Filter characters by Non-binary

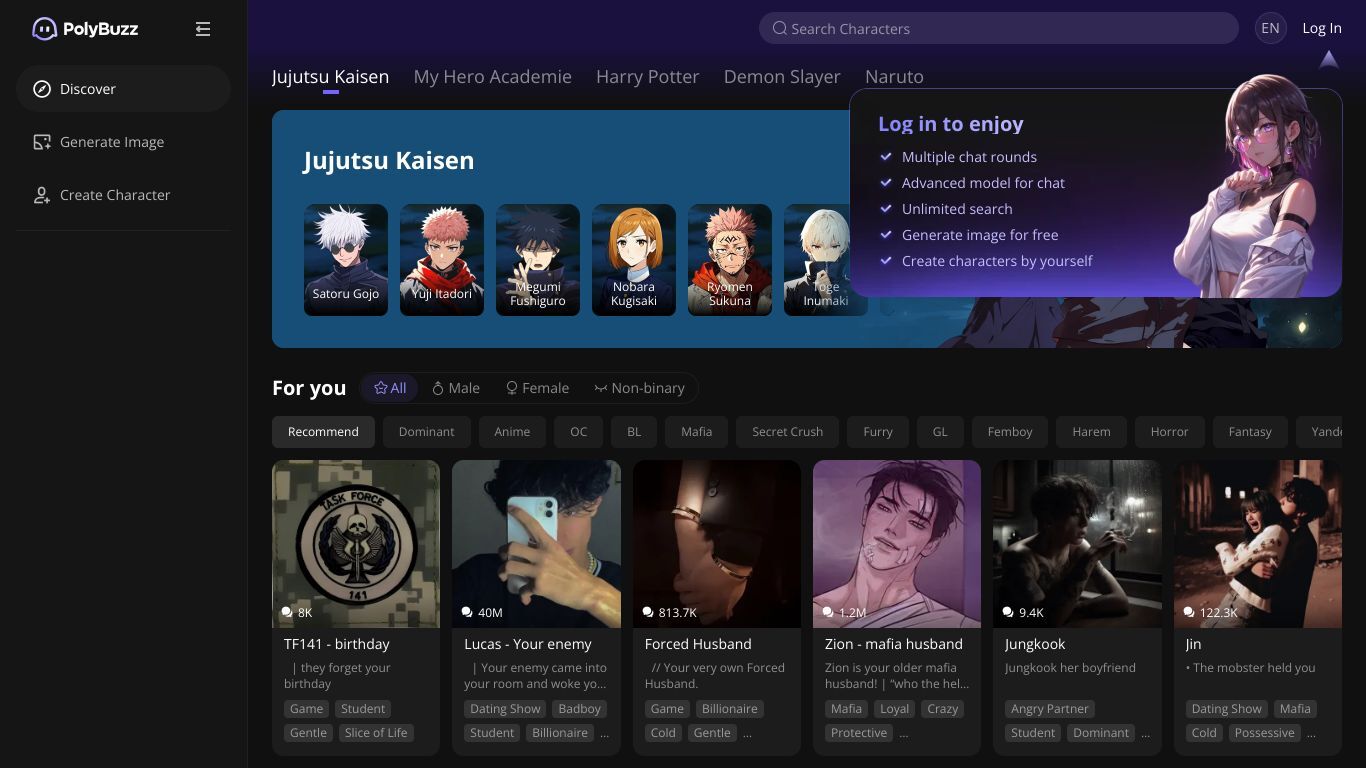coord(639,388)
